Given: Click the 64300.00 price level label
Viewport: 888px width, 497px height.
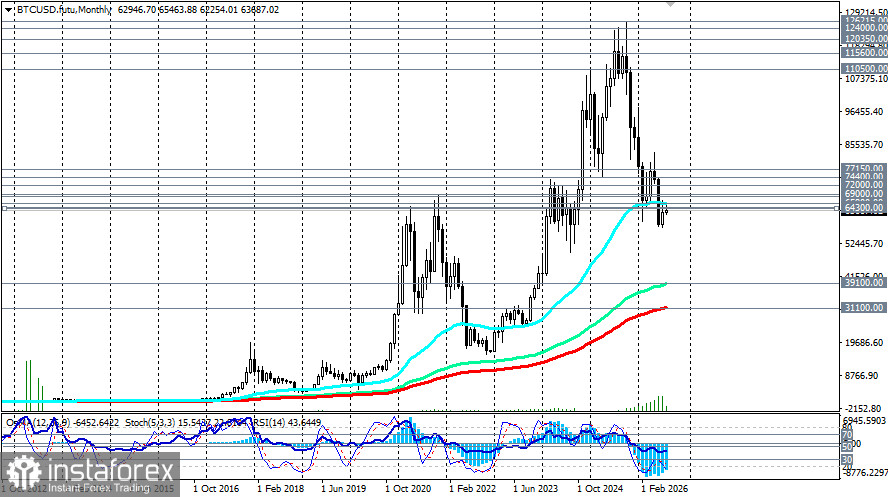Looking at the screenshot, I should click(864, 208).
